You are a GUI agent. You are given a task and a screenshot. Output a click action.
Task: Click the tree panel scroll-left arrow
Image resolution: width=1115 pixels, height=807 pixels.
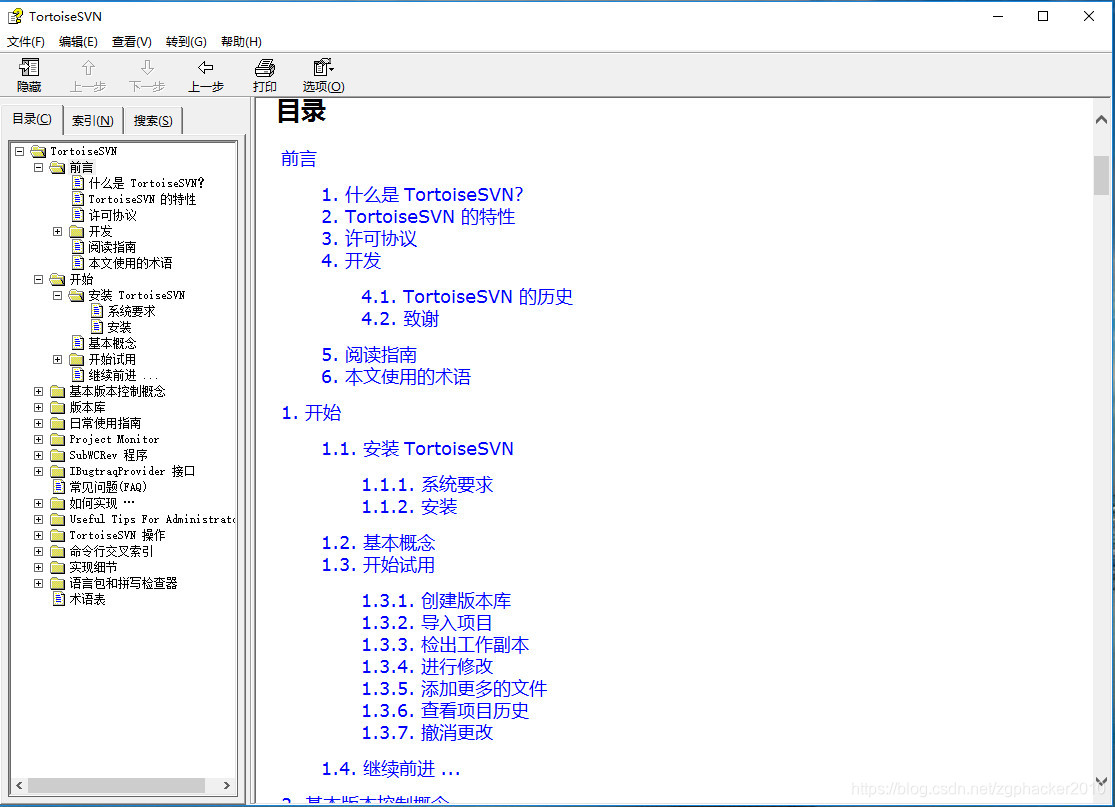point(19,785)
